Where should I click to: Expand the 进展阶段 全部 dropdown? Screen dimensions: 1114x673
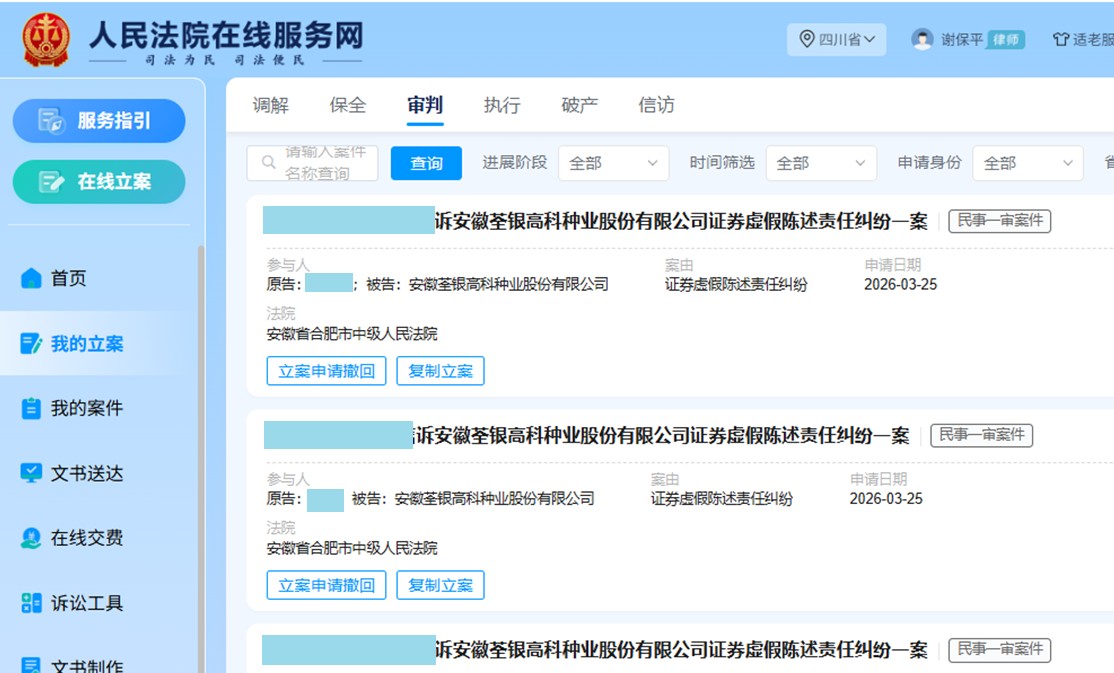coord(613,163)
